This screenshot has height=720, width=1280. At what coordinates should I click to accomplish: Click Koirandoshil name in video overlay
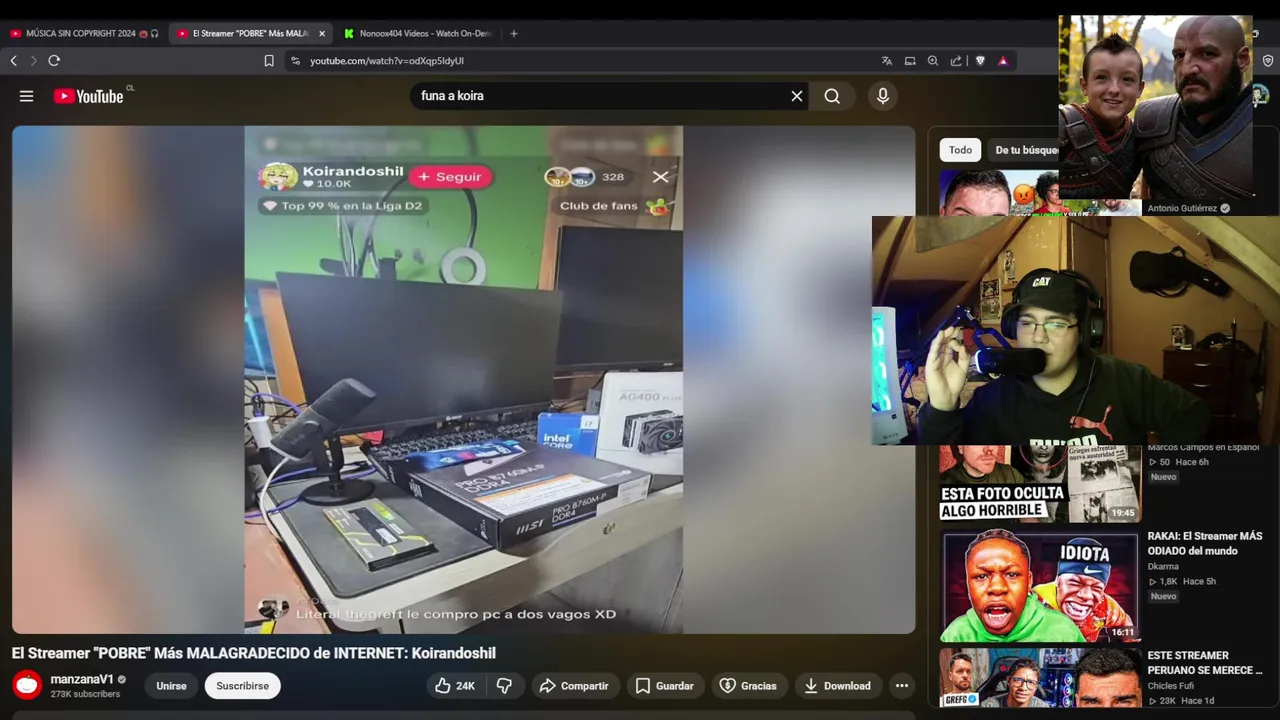click(353, 171)
